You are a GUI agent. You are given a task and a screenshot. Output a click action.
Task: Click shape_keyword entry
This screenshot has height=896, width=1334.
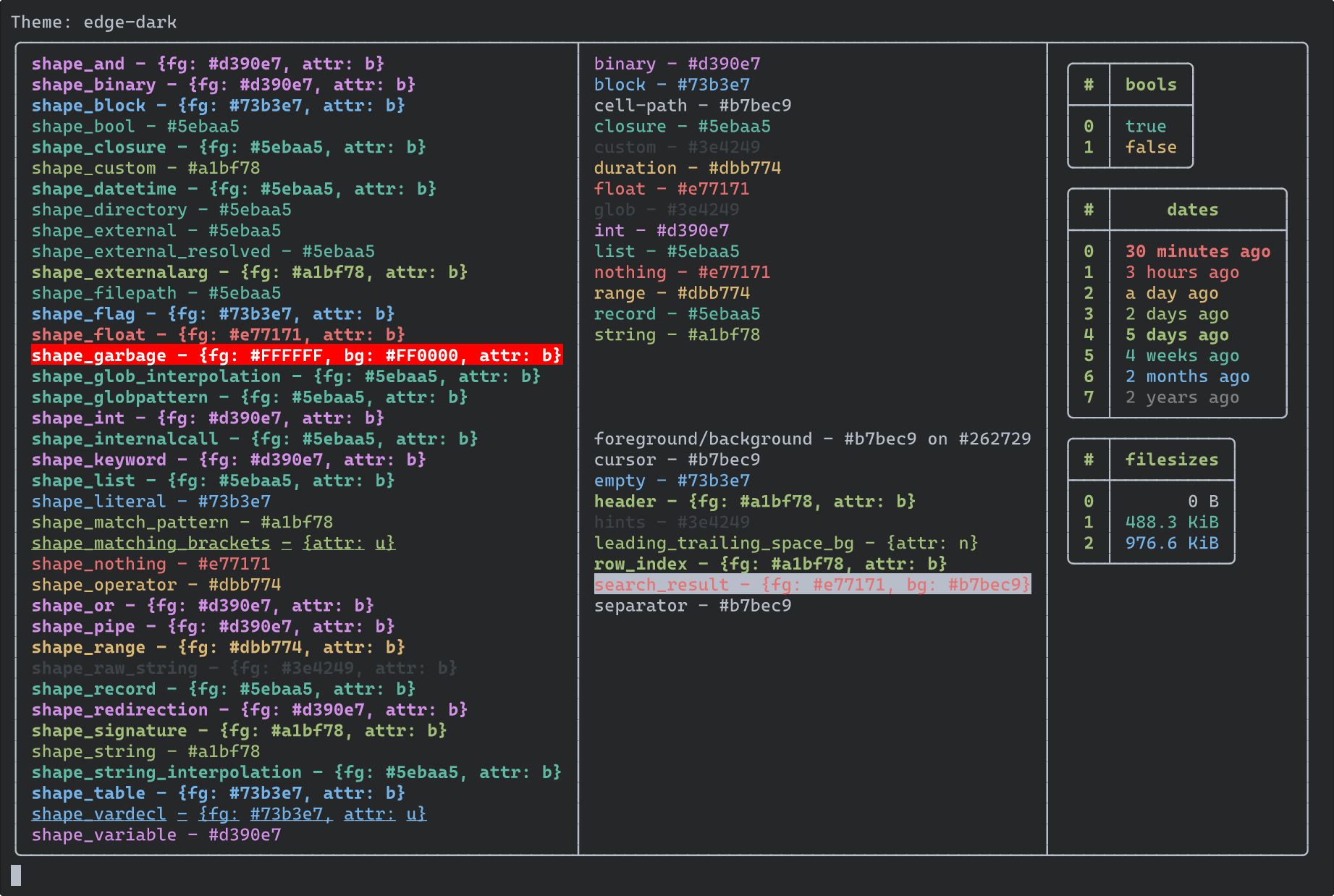pyautogui.click(x=229, y=460)
